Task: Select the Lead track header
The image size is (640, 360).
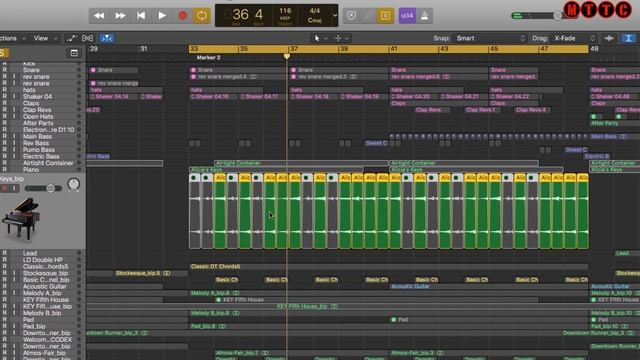Action: (x=30, y=253)
